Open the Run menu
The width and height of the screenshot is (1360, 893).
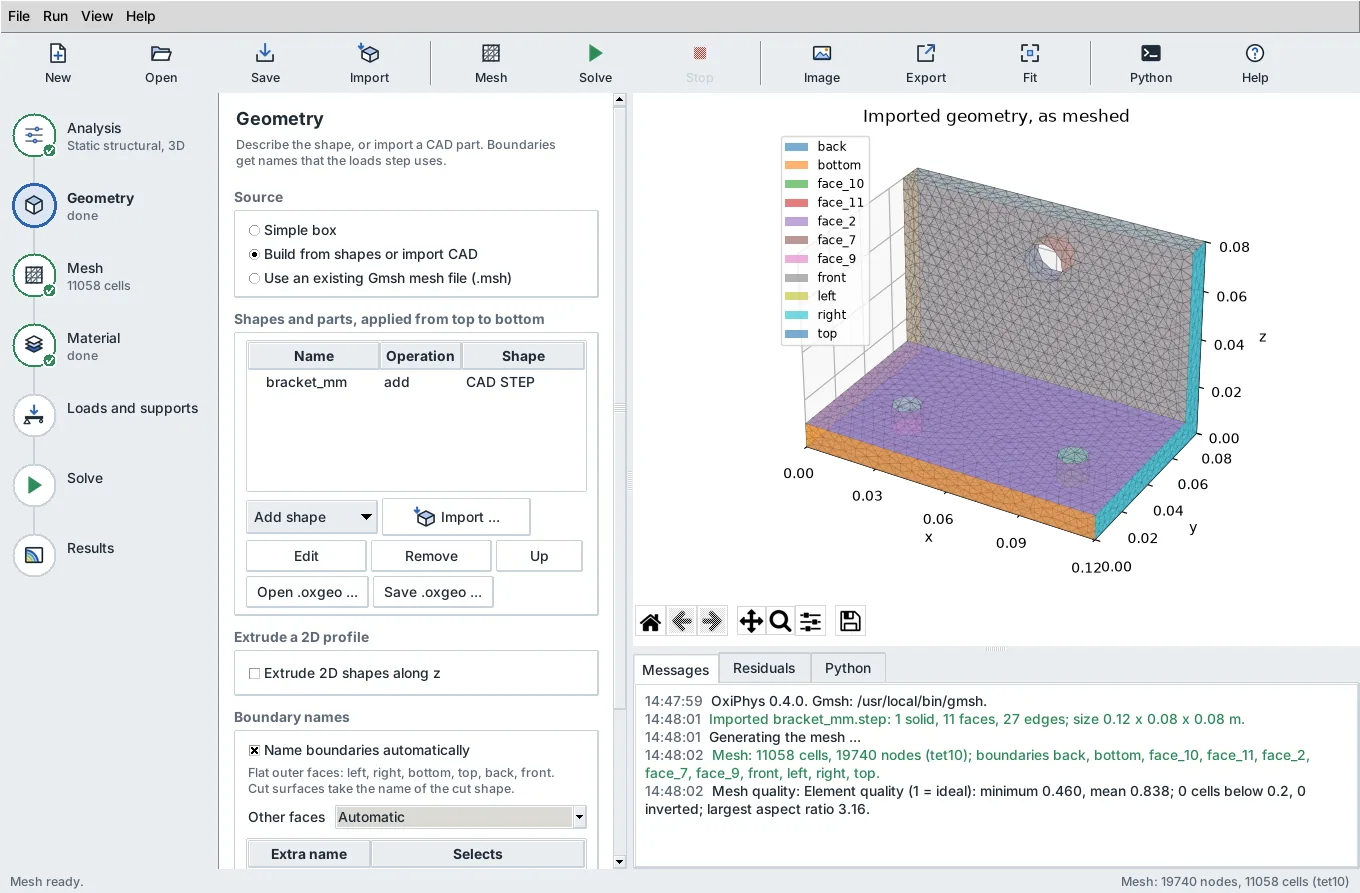[55, 16]
